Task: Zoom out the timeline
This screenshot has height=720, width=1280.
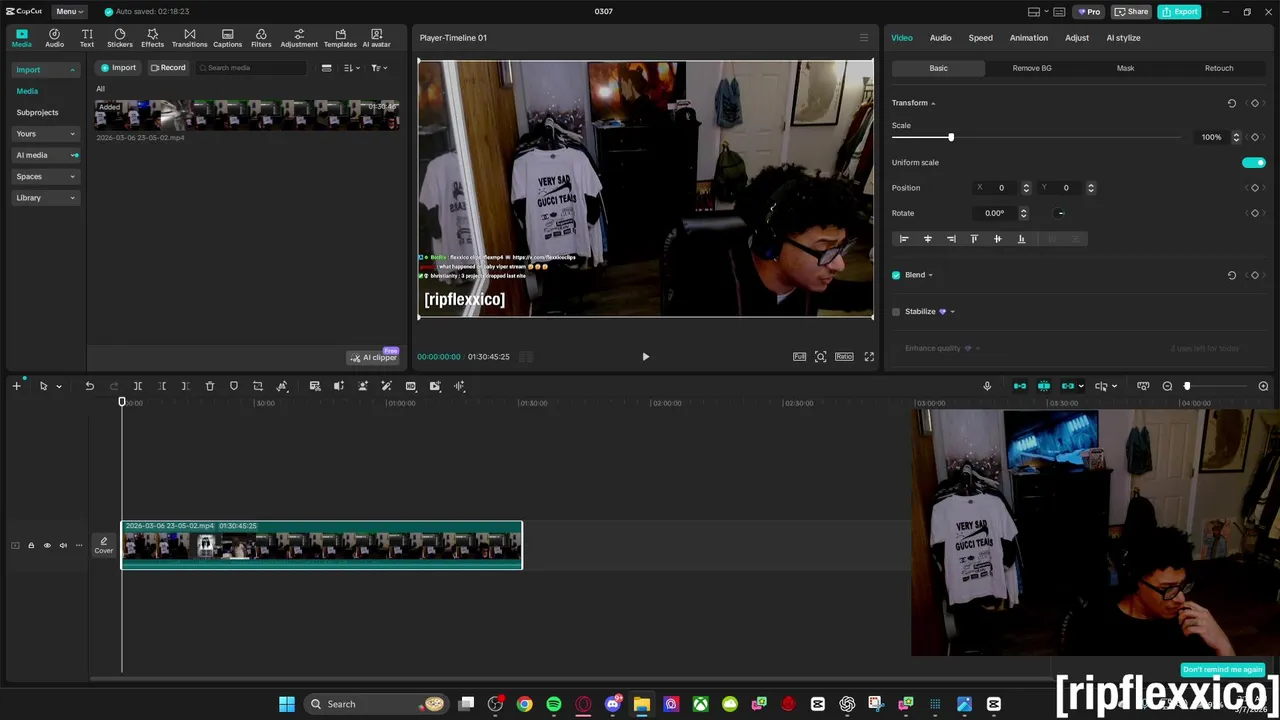Action: coord(1167,386)
